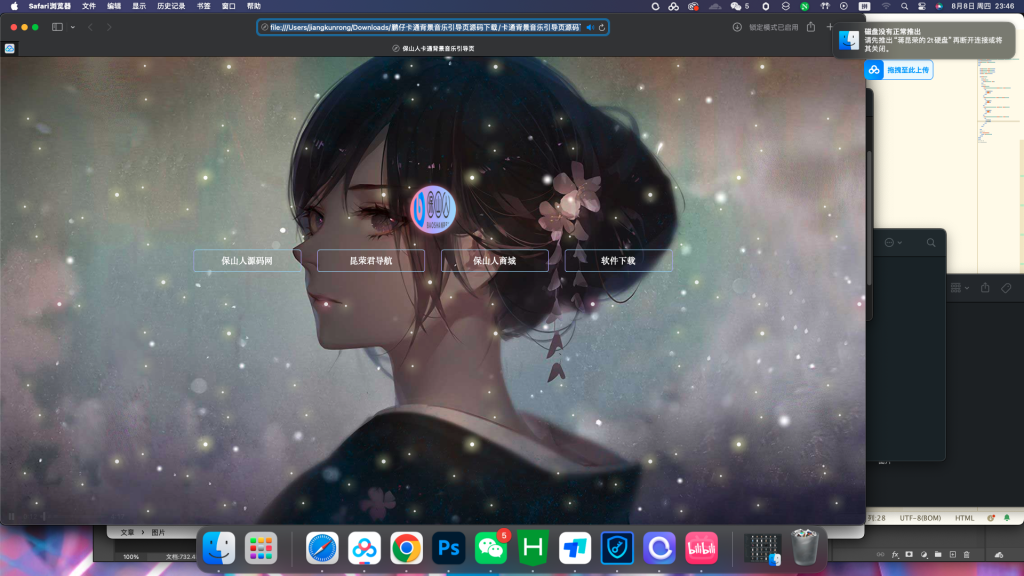Show Safari downloads list

[737, 27]
